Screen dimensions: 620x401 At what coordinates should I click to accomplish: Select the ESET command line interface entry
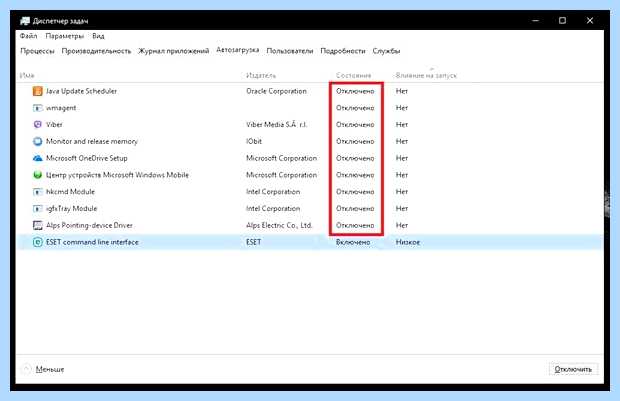[92, 242]
